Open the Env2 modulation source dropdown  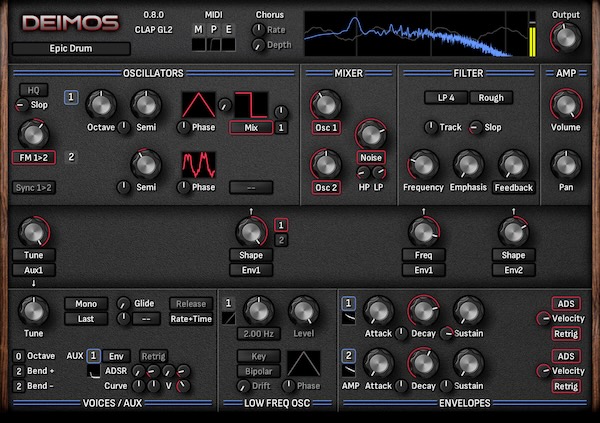pos(514,270)
